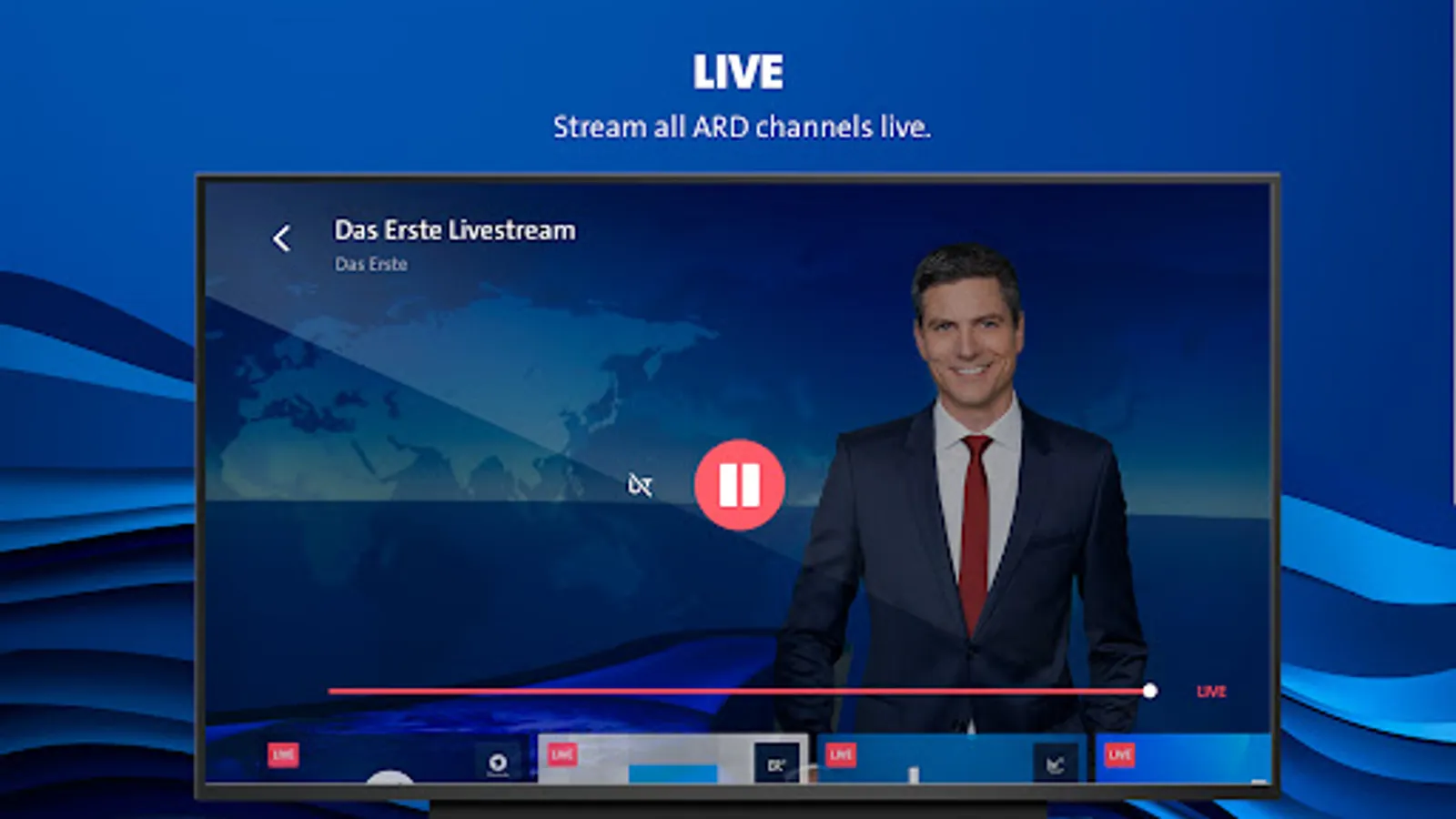This screenshot has height=819, width=1456.
Task: Open the third live channel tile
Action: click(952, 759)
